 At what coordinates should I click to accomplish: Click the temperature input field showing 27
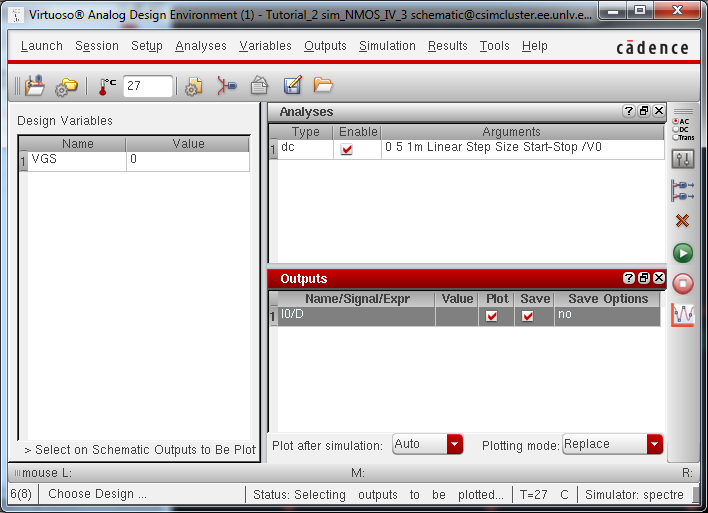[148, 86]
